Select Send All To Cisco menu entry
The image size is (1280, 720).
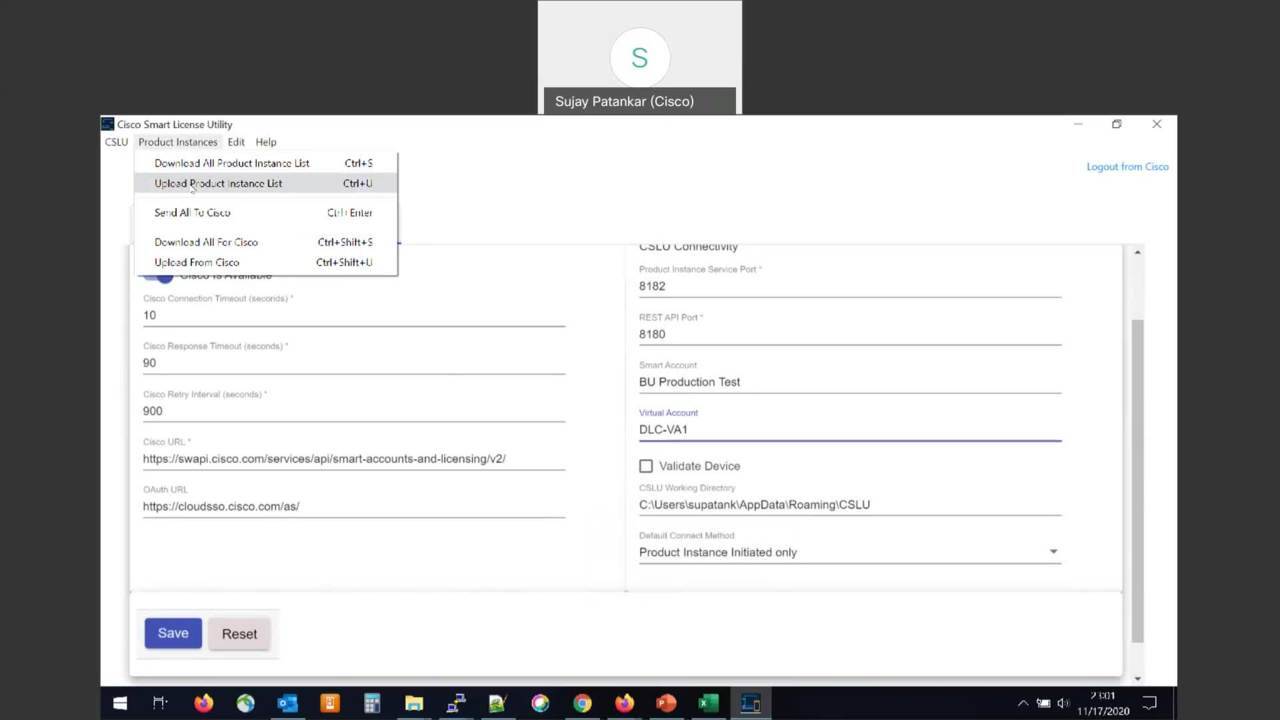click(192, 212)
